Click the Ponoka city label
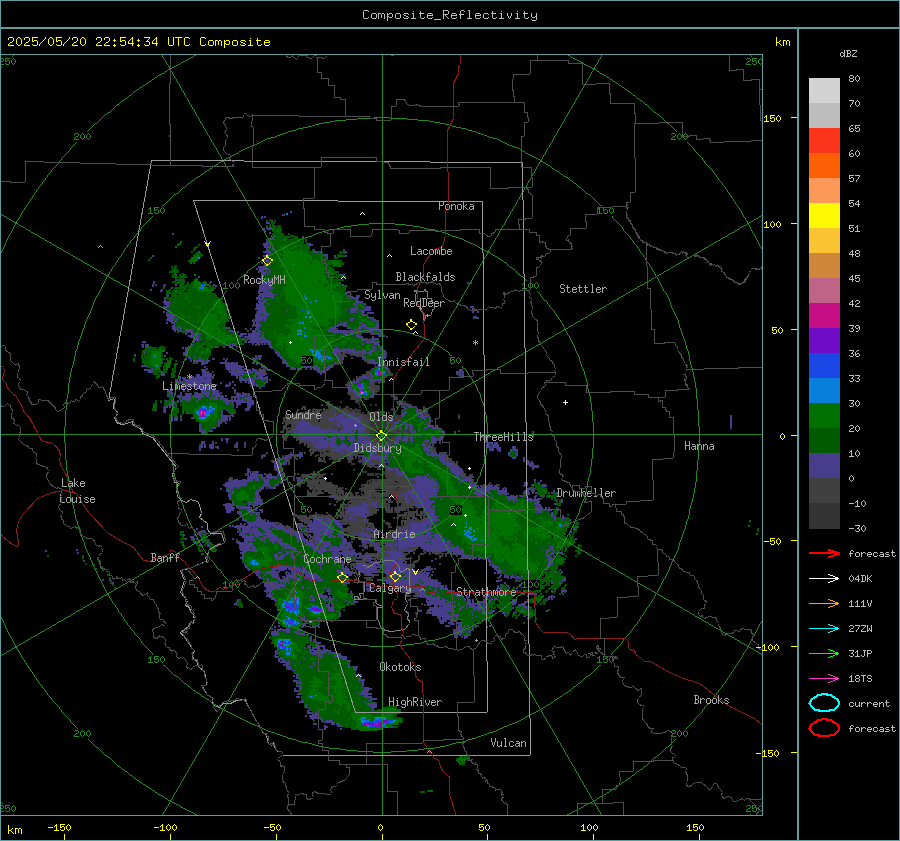900x841 pixels. coord(456,206)
